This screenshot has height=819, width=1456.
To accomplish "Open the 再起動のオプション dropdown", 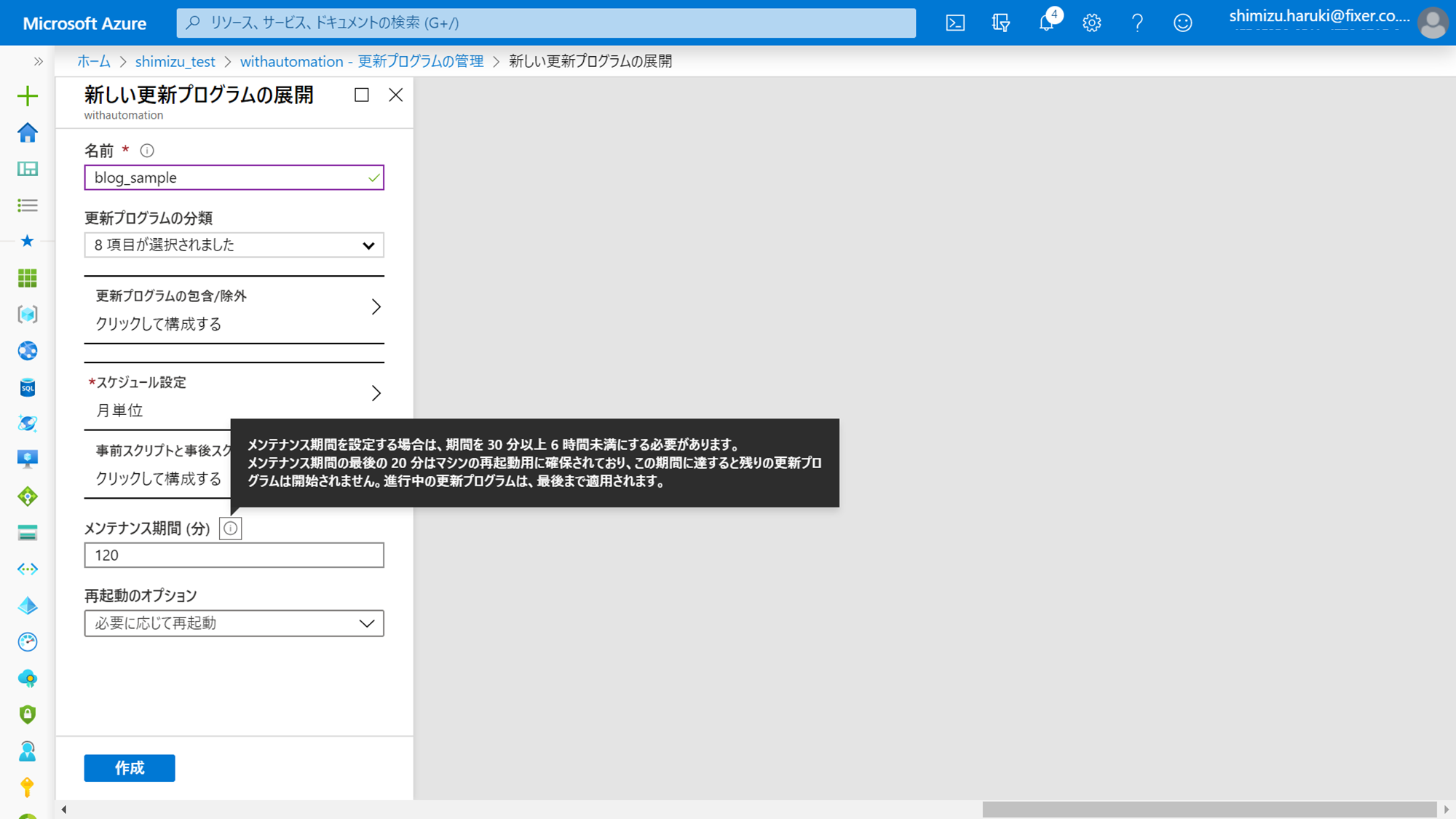I will pos(234,623).
